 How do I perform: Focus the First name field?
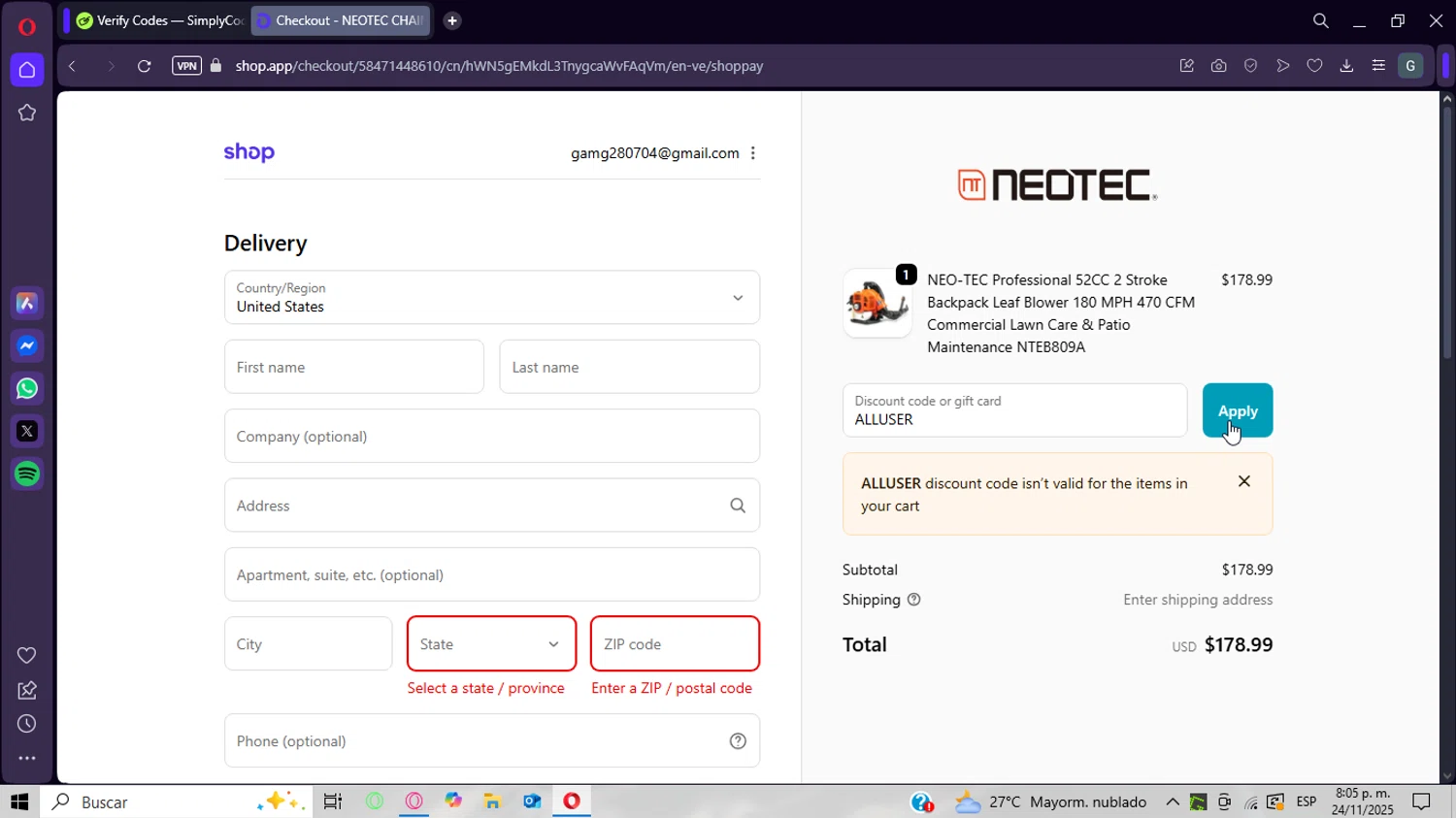[x=354, y=367]
